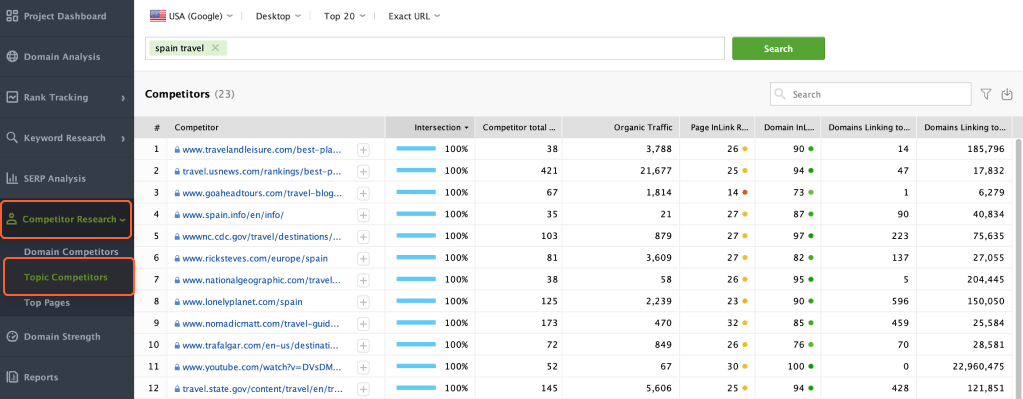Click the Keyword Research magnifier icon
1023x399 pixels.
coord(12,138)
